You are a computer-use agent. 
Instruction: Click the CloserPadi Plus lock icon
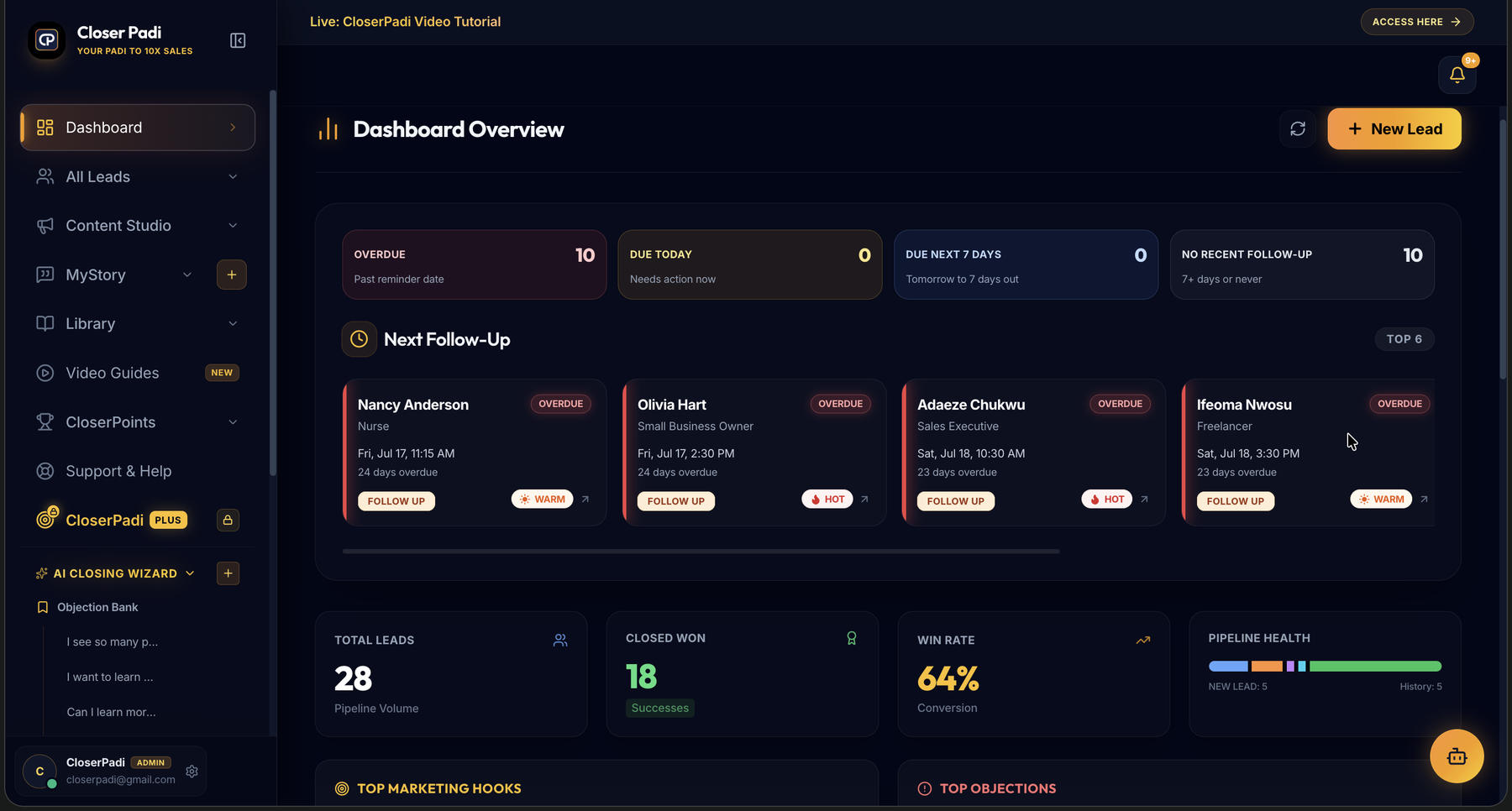(x=228, y=520)
